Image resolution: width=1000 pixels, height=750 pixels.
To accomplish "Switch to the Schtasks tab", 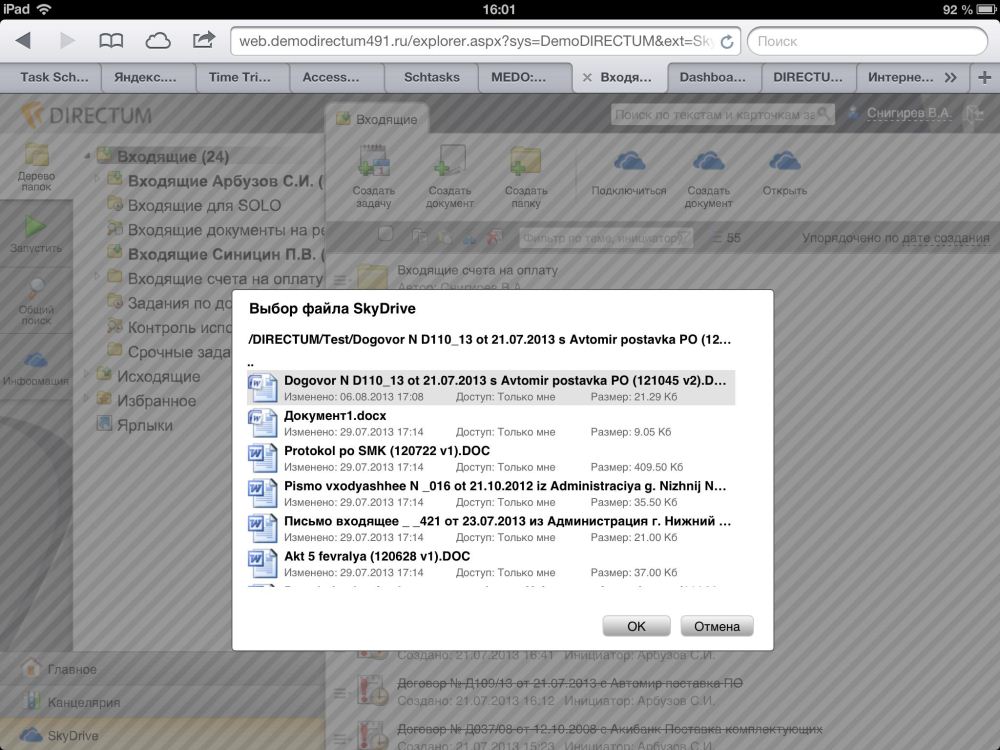I will pos(432,77).
